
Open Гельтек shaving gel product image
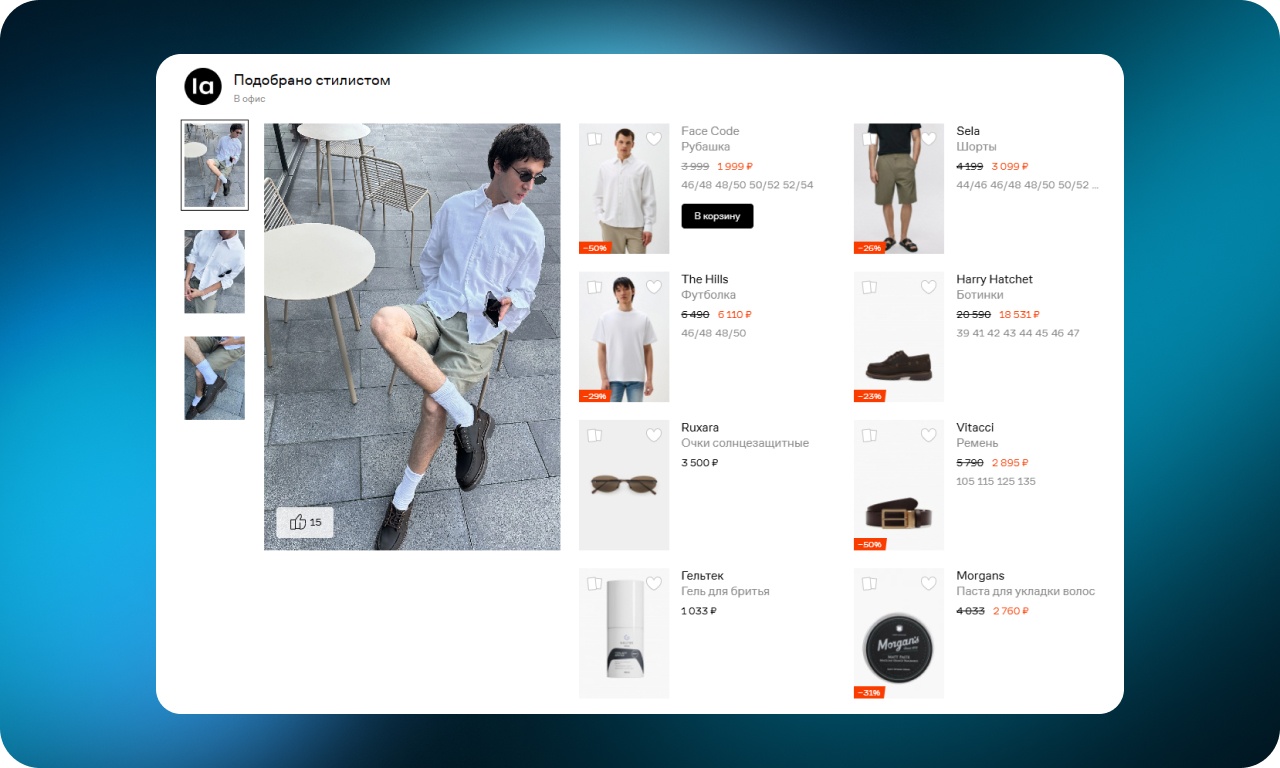[x=624, y=633]
